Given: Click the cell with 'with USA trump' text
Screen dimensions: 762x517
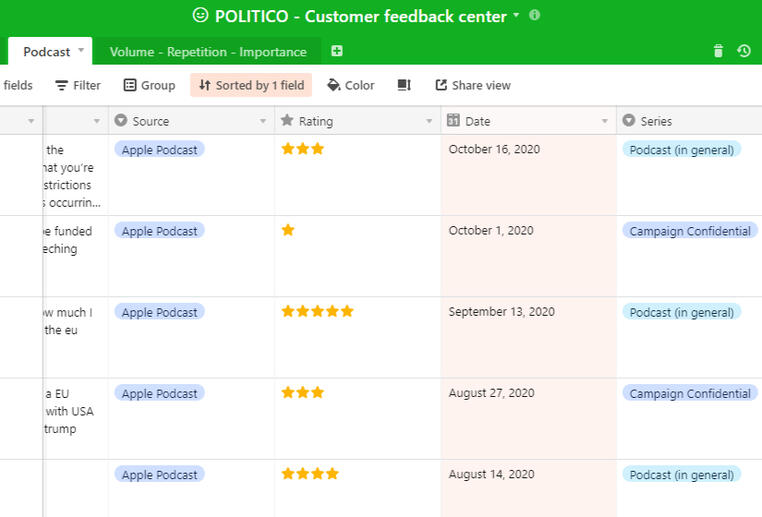Looking at the screenshot, I should tap(75, 418).
